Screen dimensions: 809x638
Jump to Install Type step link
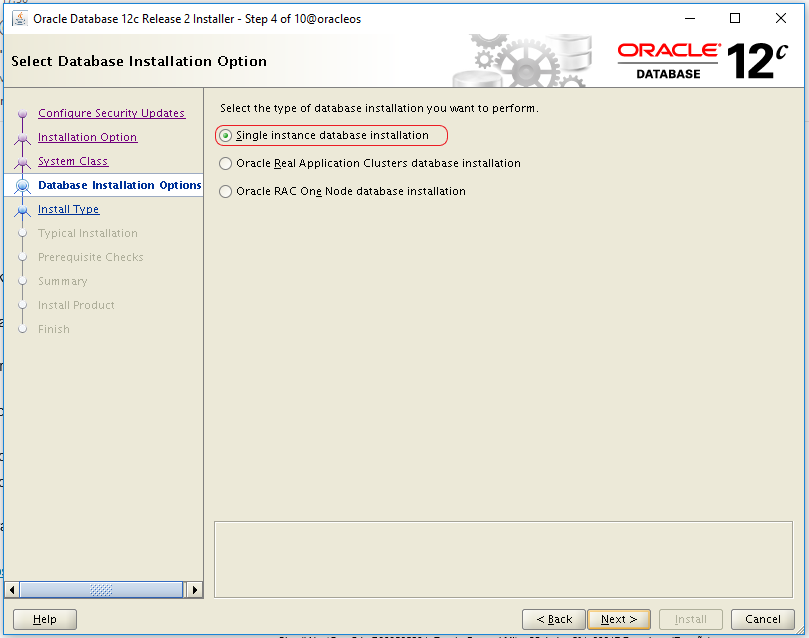tap(68, 209)
